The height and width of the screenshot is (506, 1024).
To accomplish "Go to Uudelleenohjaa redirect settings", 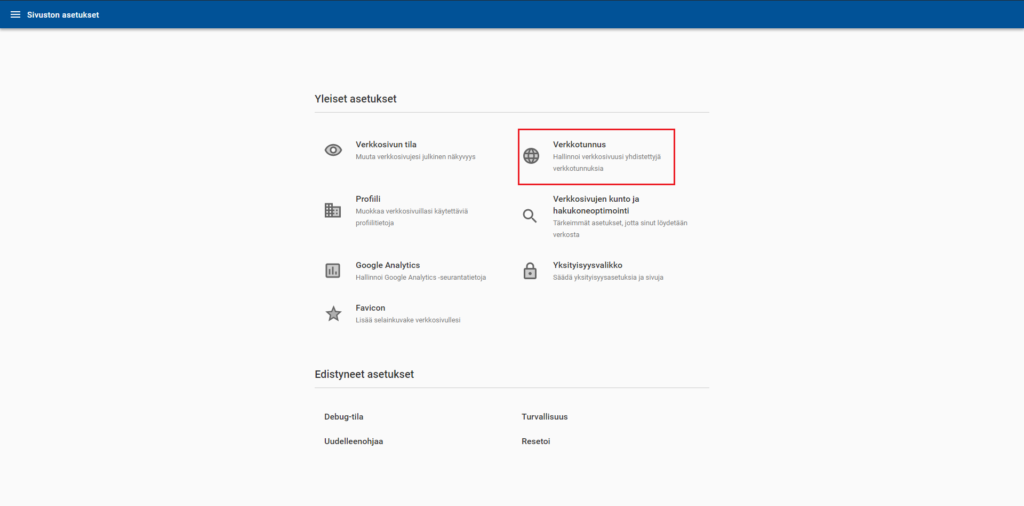I will 353,441.
